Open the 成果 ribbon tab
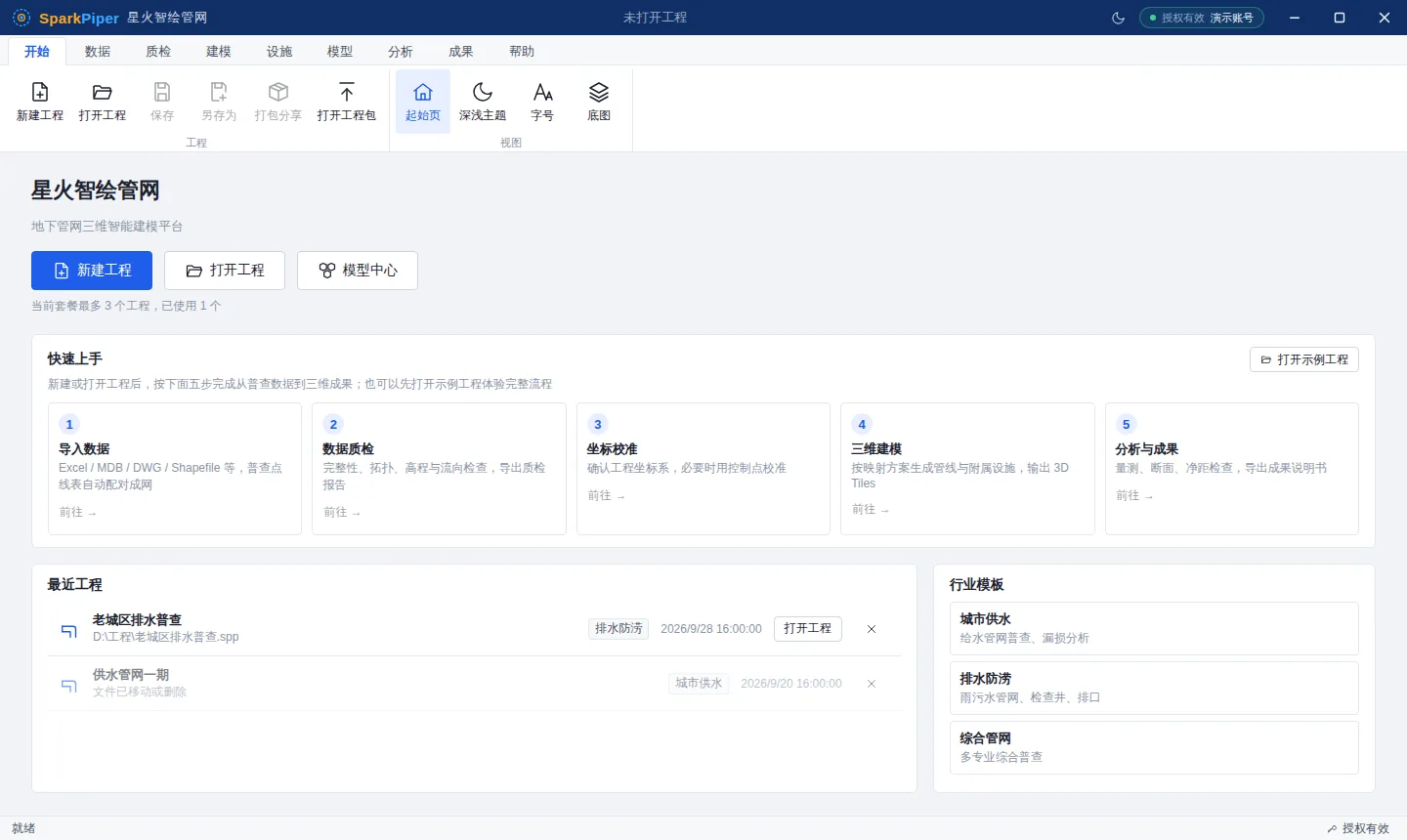The height and width of the screenshot is (840, 1407). pyautogui.click(x=461, y=51)
